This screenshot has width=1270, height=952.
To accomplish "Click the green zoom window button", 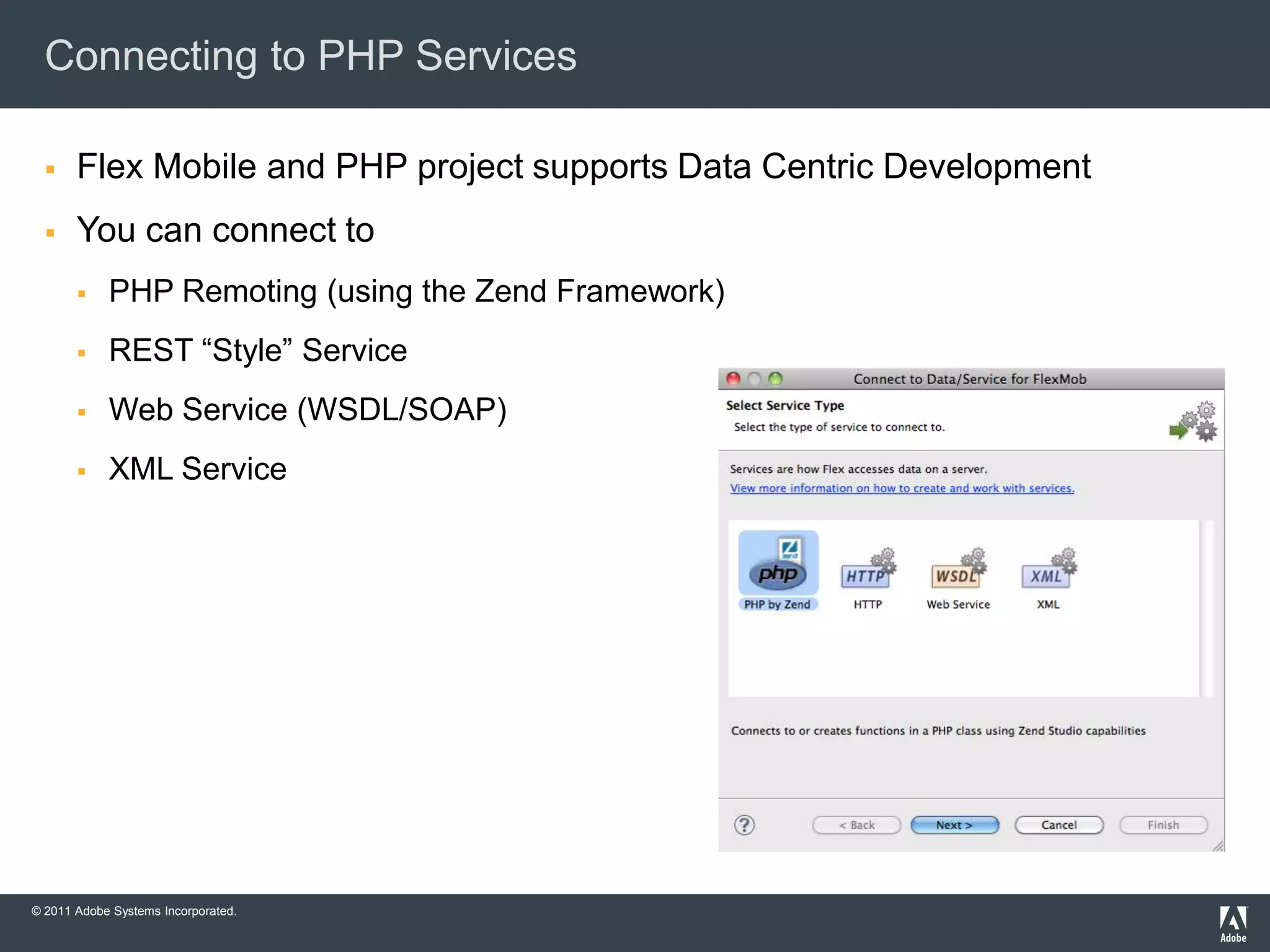I will click(x=775, y=379).
